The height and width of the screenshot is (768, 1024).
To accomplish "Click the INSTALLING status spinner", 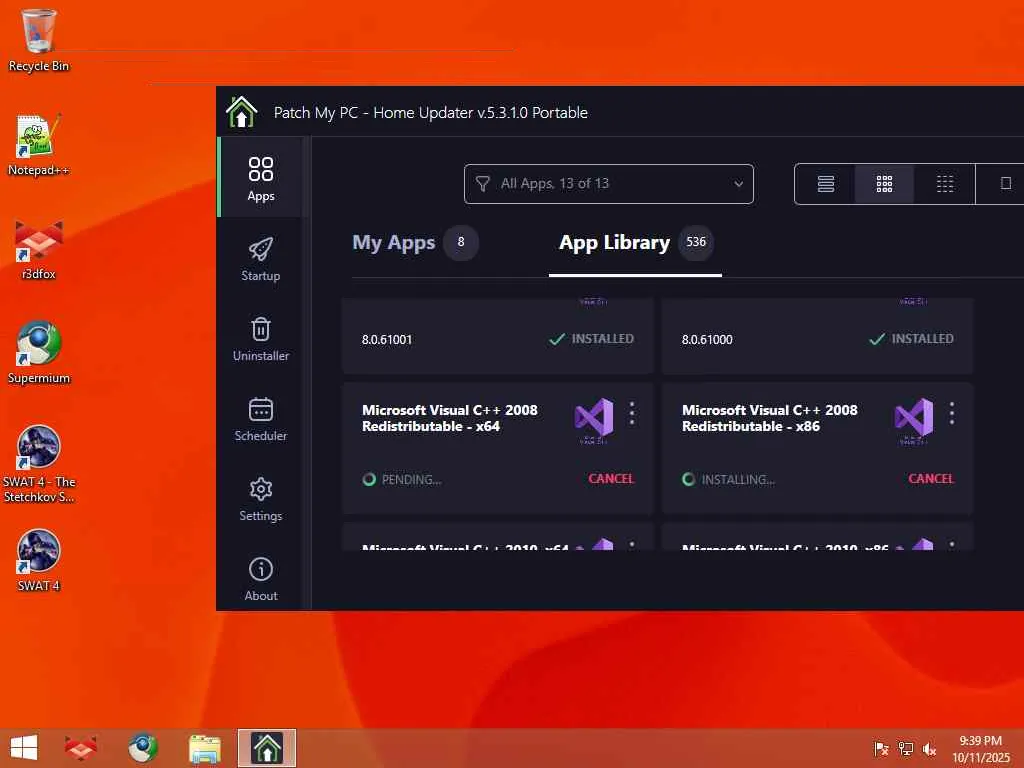I will (x=688, y=479).
